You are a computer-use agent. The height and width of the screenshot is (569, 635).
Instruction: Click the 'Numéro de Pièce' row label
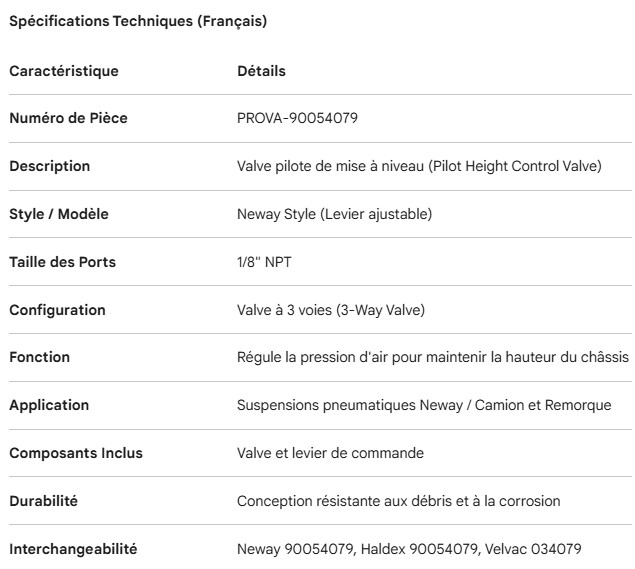click(68, 119)
